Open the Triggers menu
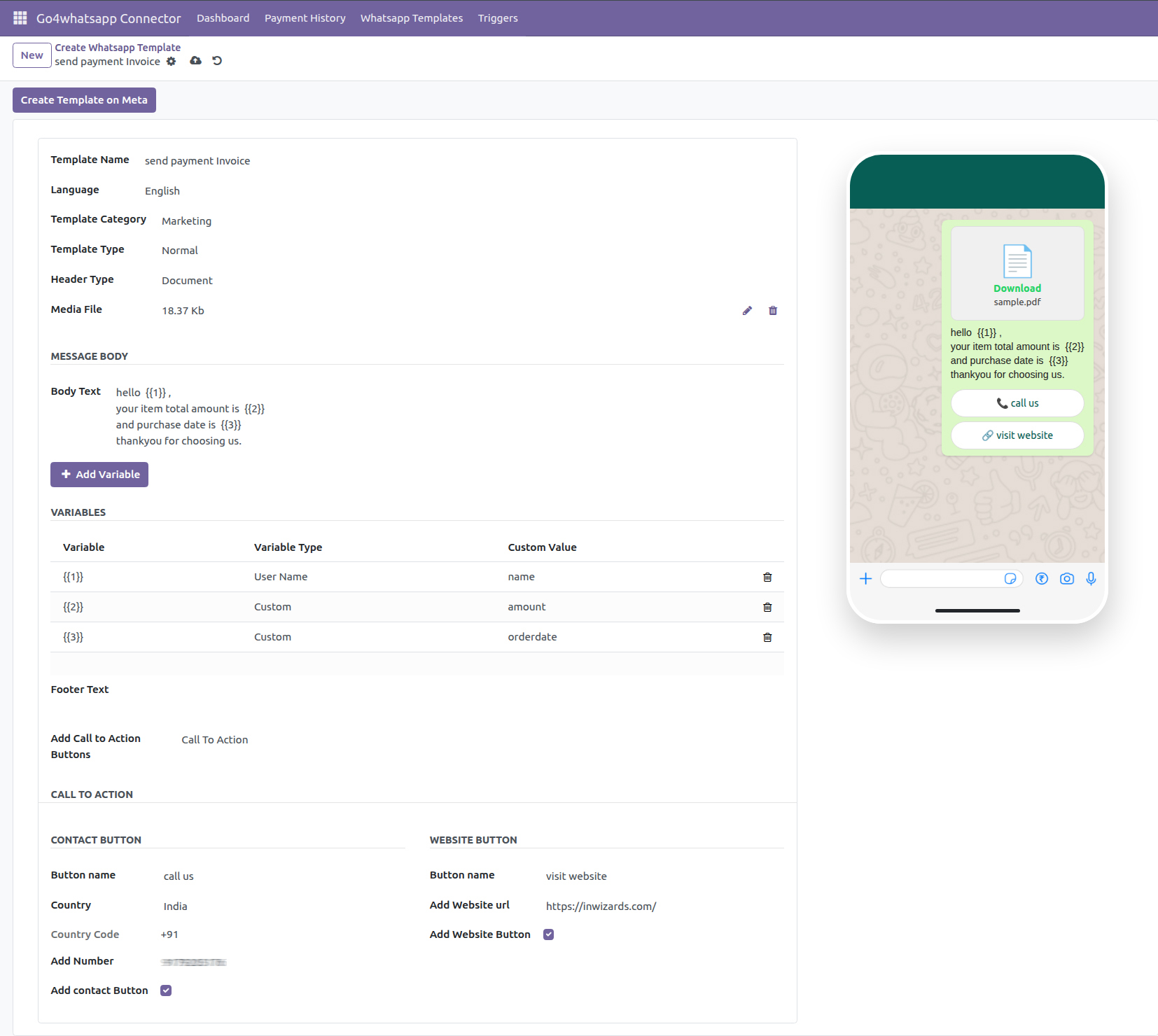This screenshot has height=1036, width=1158. (x=498, y=18)
